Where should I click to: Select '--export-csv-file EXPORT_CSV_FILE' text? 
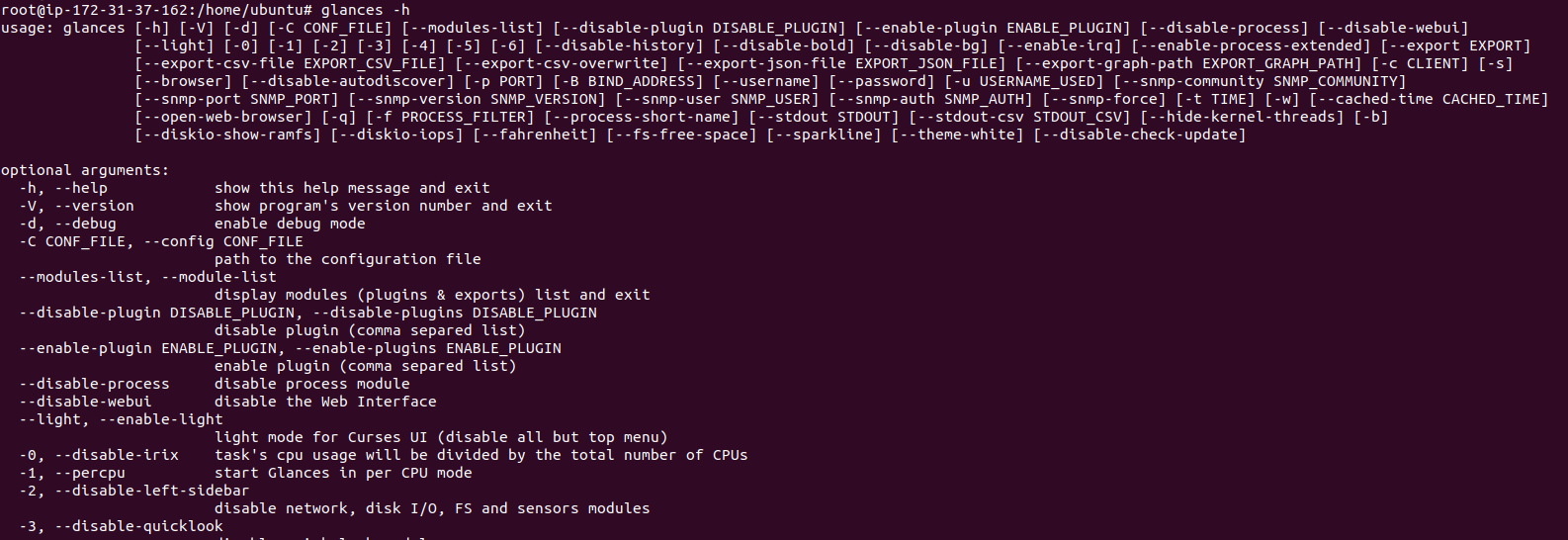(x=290, y=63)
